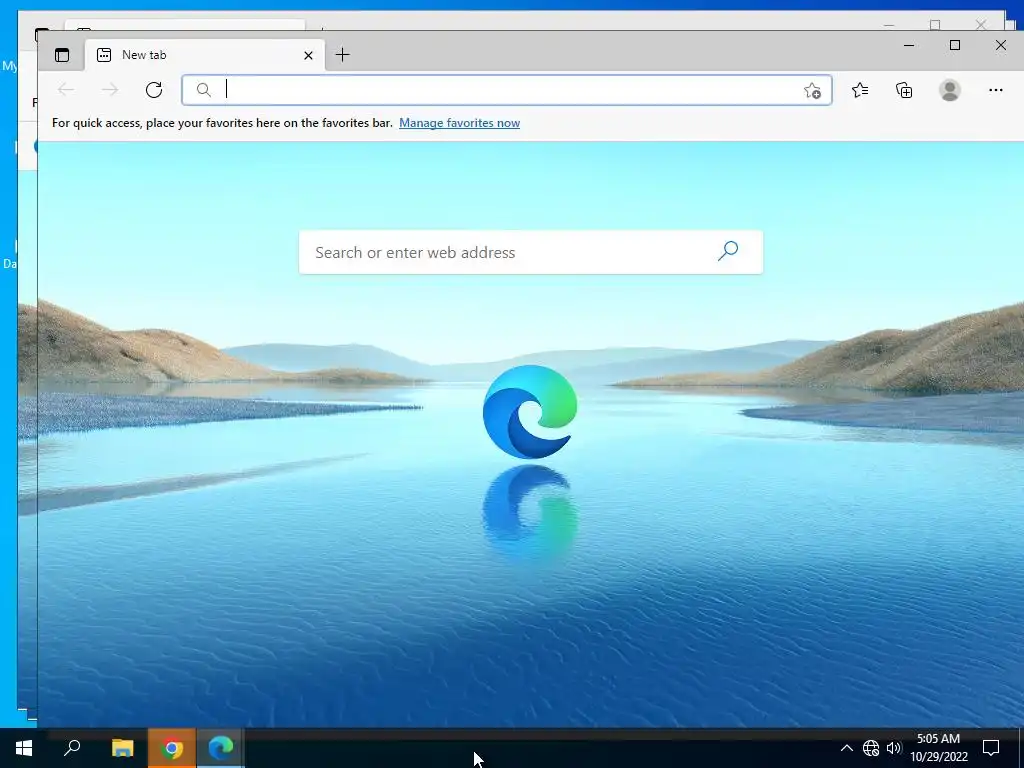Open the notification center icon
This screenshot has height=768, width=1024.
(991, 748)
